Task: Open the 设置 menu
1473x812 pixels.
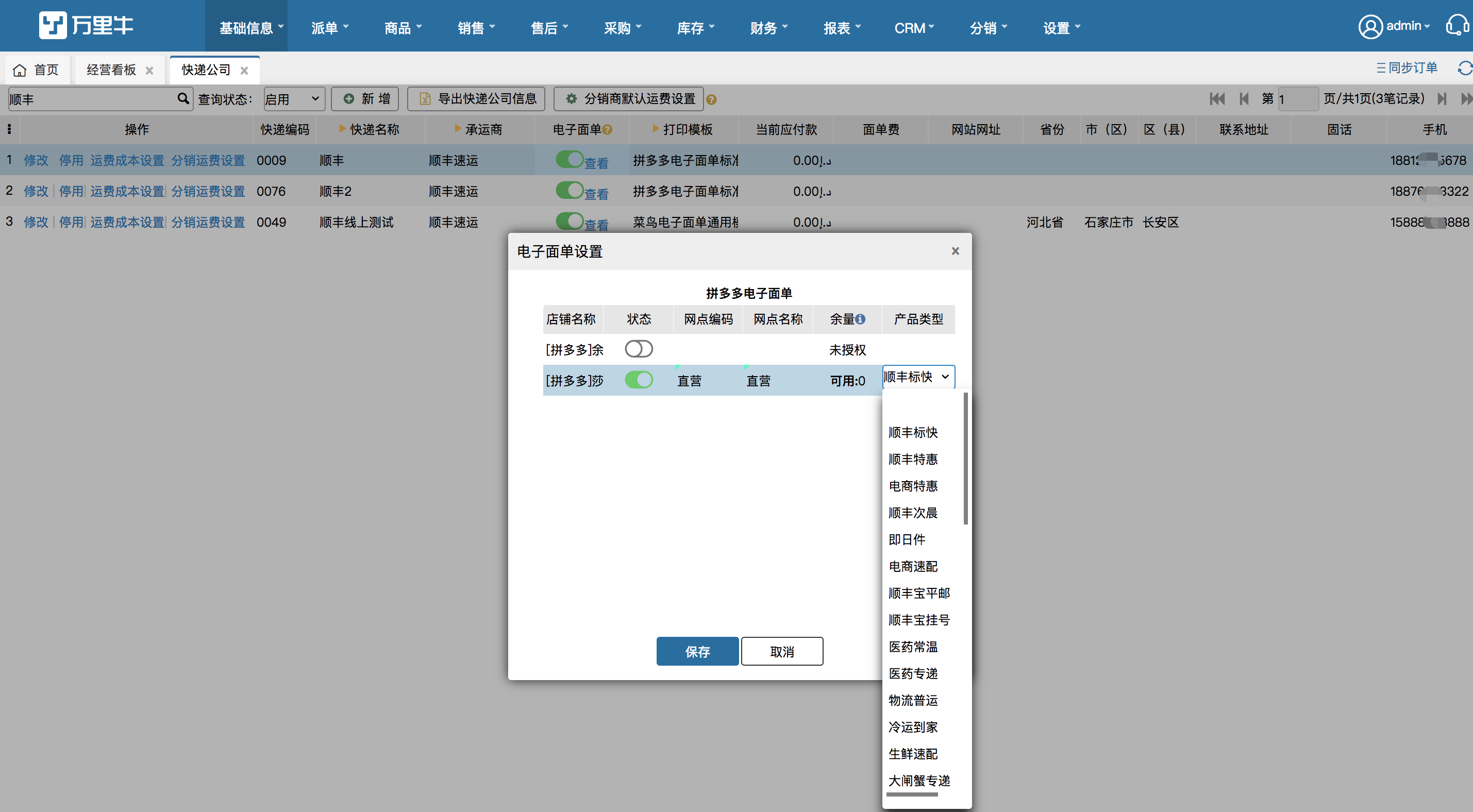Action: [x=1062, y=28]
